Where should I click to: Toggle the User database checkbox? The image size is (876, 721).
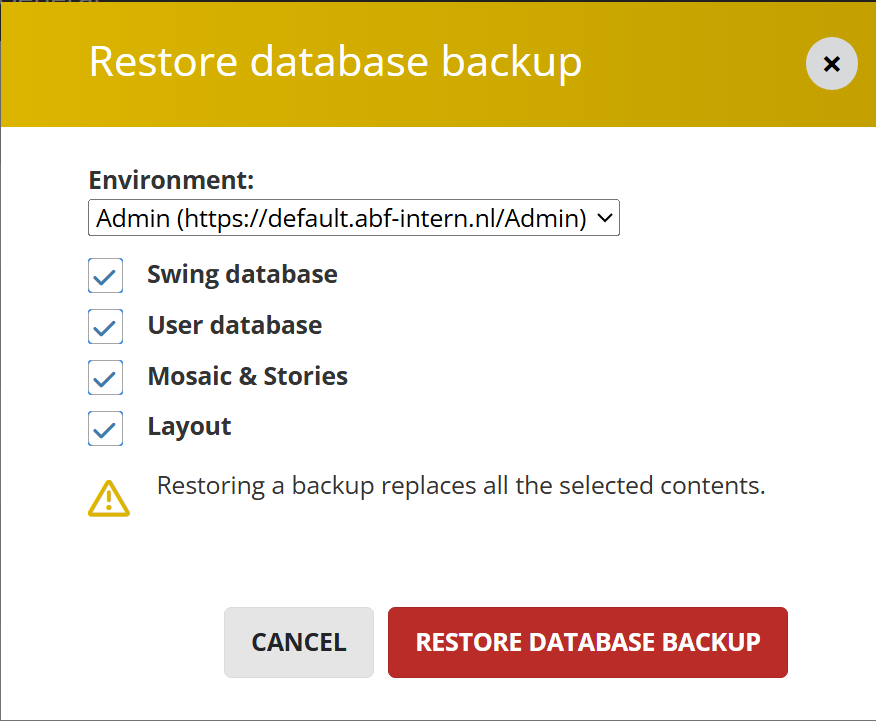pos(106,326)
